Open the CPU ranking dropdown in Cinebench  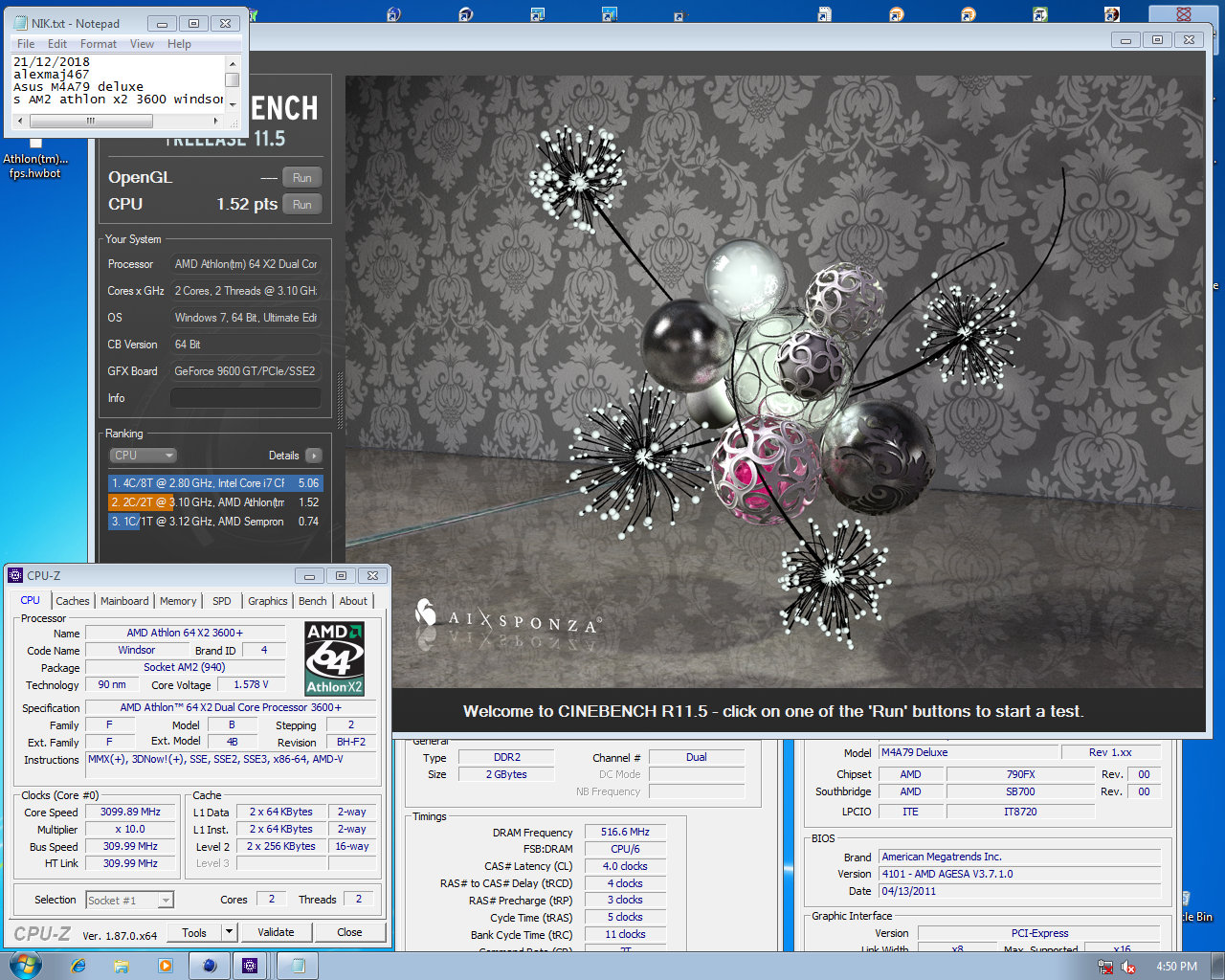coord(144,456)
